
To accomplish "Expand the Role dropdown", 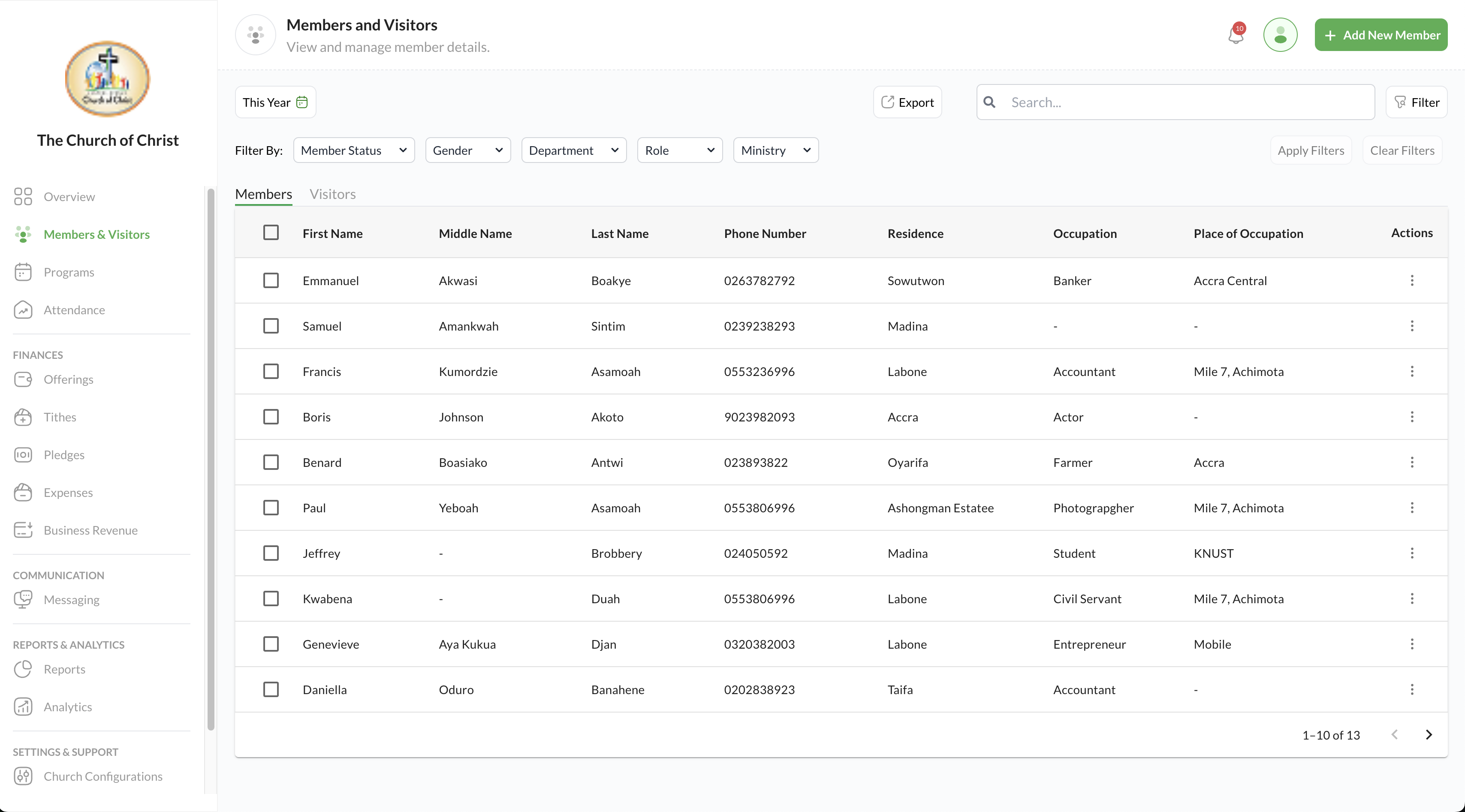I will pyautogui.click(x=680, y=150).
